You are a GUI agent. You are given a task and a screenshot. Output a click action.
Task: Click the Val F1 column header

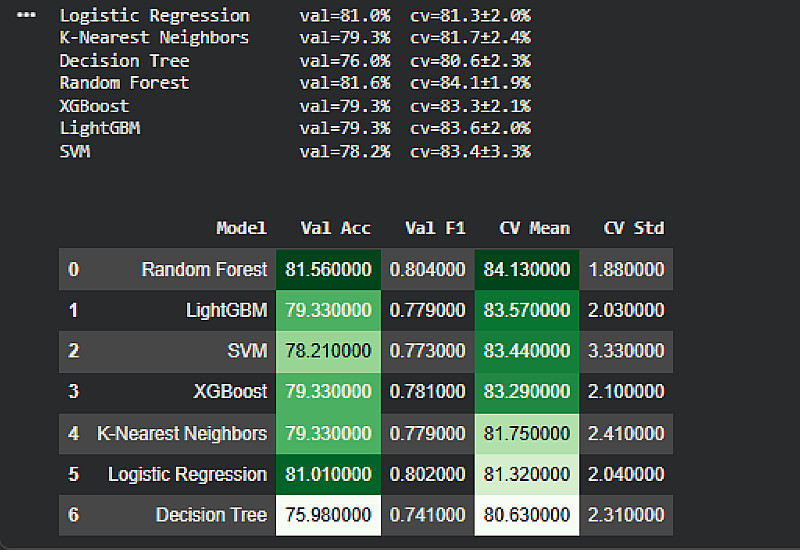435,228
